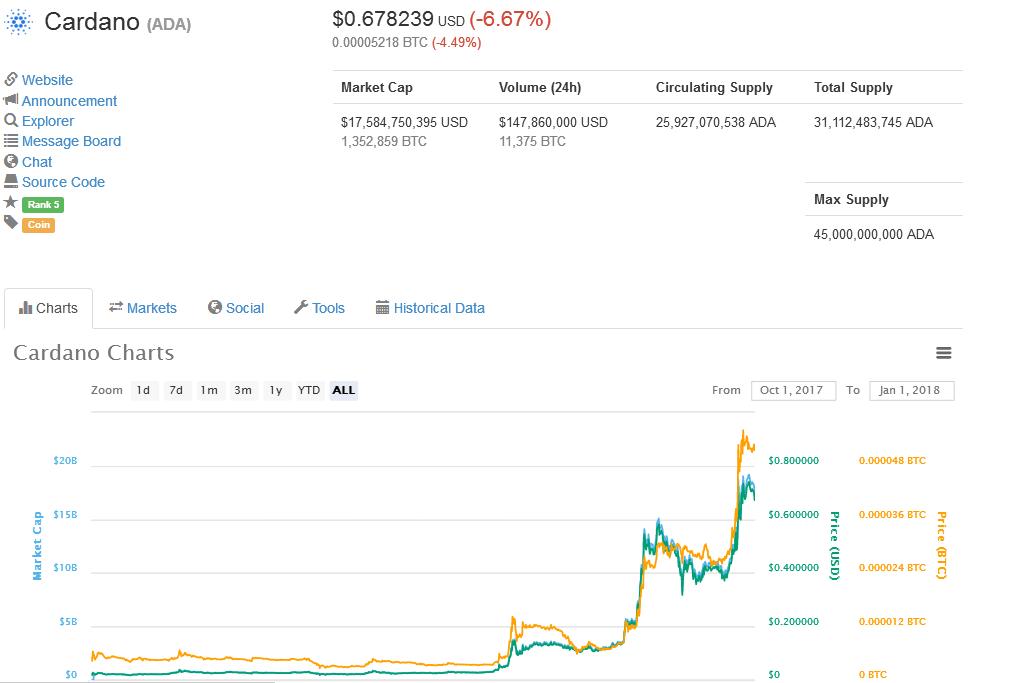This screenshot has width=1036, height=683.
Task: Set chart zoom to 1d
Action: (x=143, y=390)
